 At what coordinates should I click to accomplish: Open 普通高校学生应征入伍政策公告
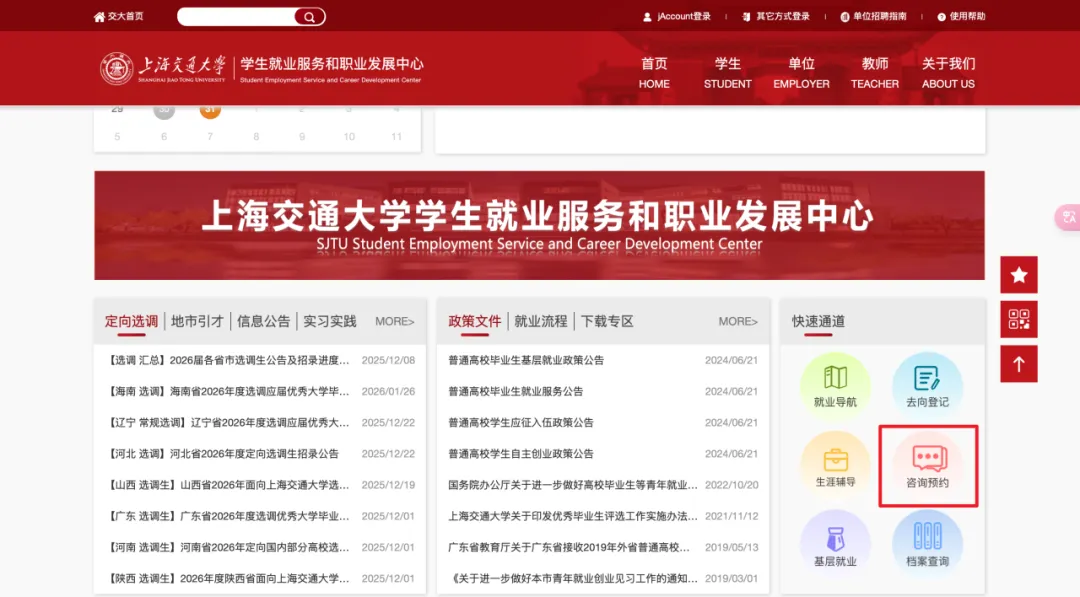click(521, 422)
